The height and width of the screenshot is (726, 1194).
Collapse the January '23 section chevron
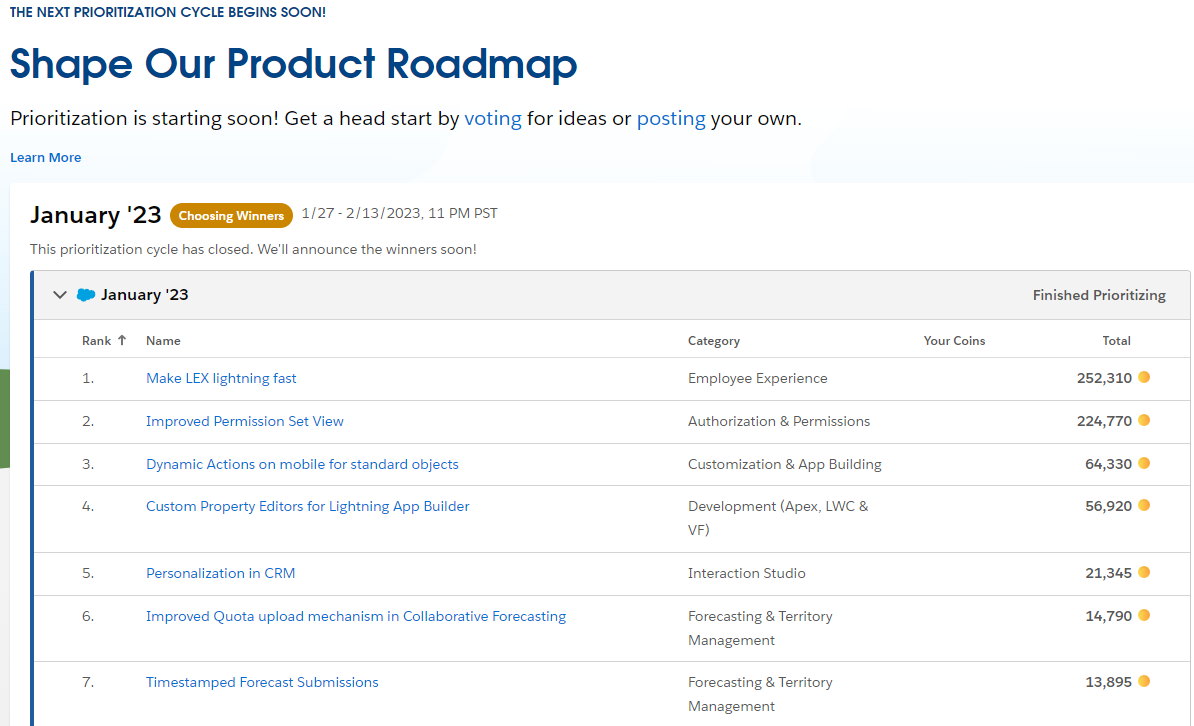coord(60,295)
